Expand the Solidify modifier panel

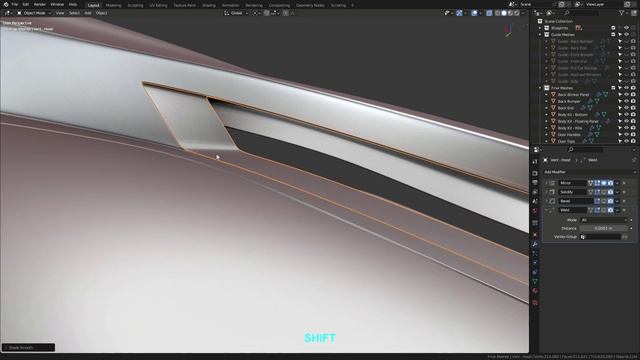click(x=546, y=192)
